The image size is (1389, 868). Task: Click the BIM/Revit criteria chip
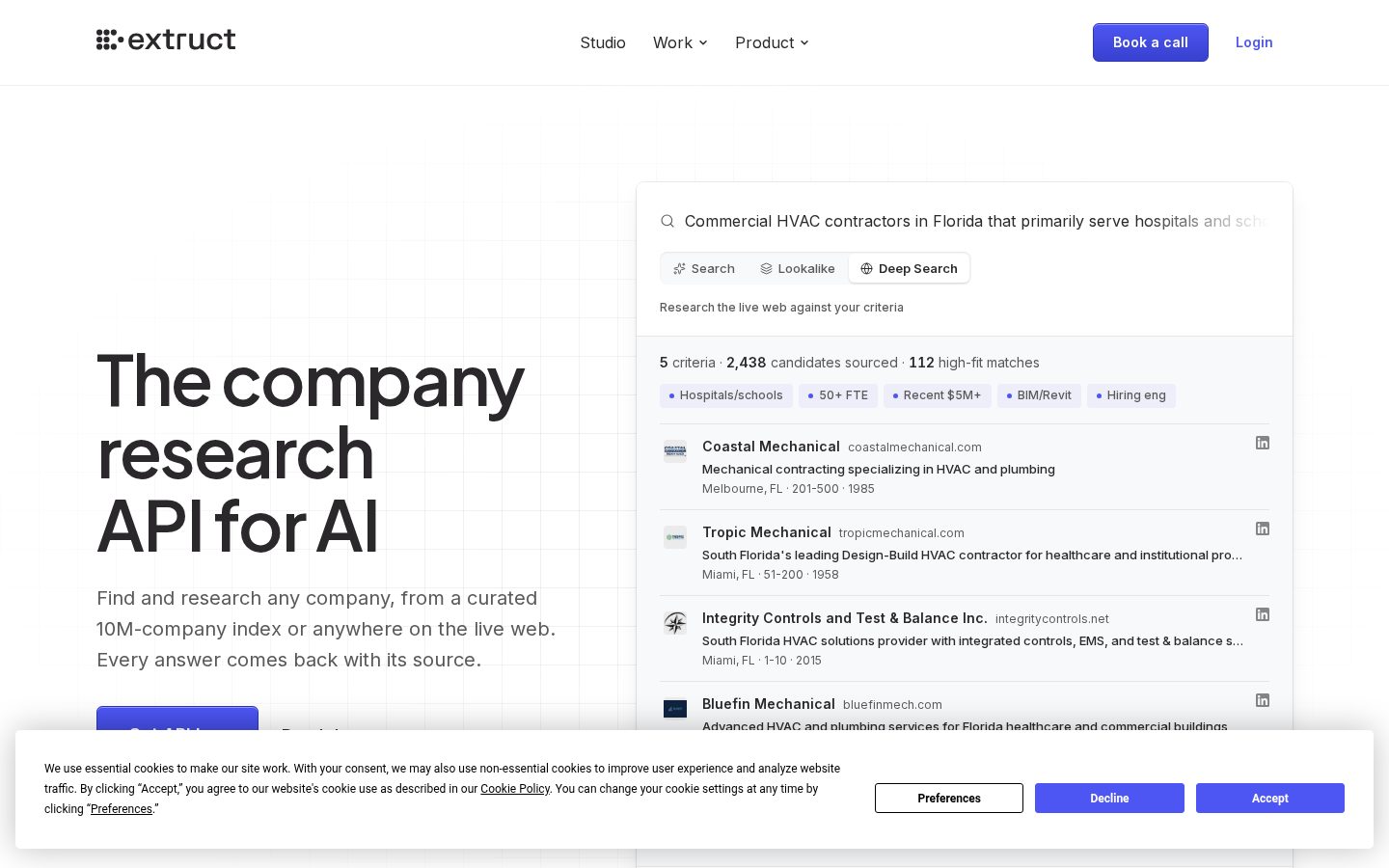click(1039, 395)
